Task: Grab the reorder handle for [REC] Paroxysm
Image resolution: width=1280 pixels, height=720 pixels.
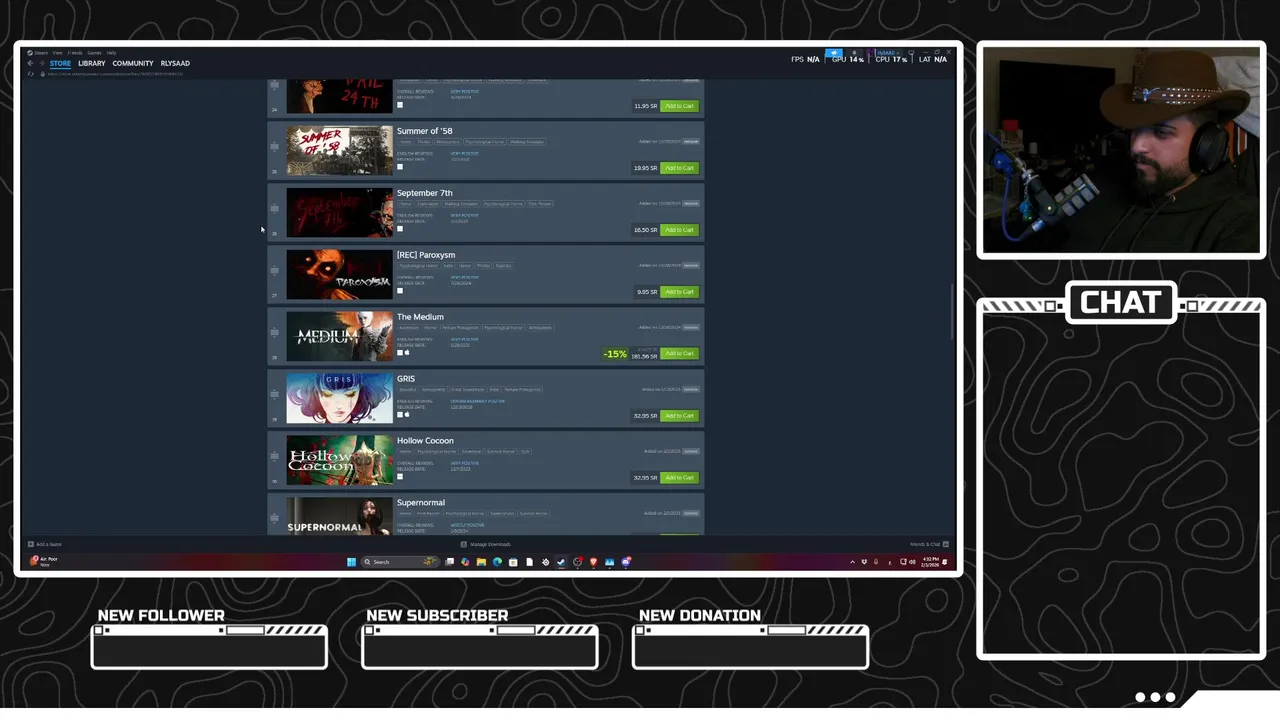Action: (x=274, y=270)
